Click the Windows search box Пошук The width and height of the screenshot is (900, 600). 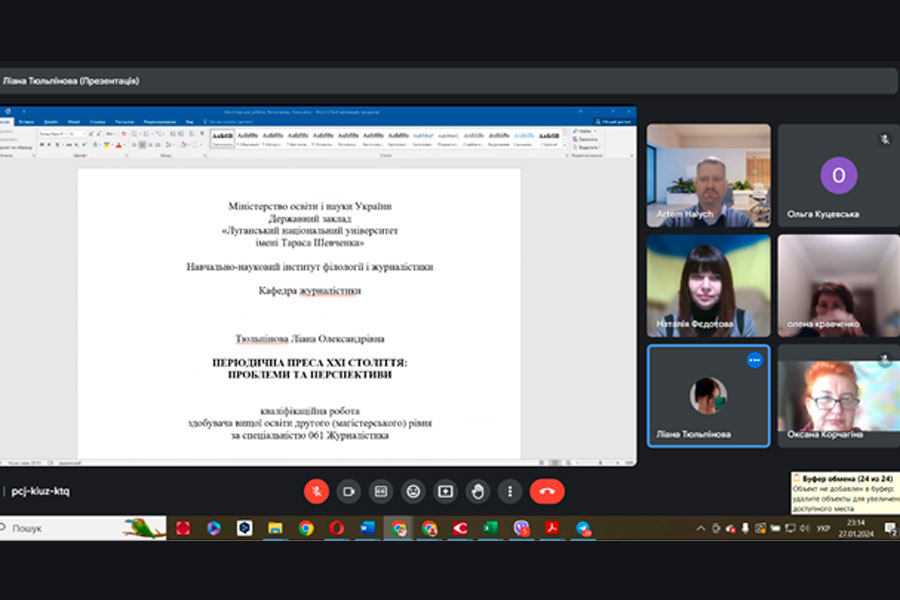[83, 528]
